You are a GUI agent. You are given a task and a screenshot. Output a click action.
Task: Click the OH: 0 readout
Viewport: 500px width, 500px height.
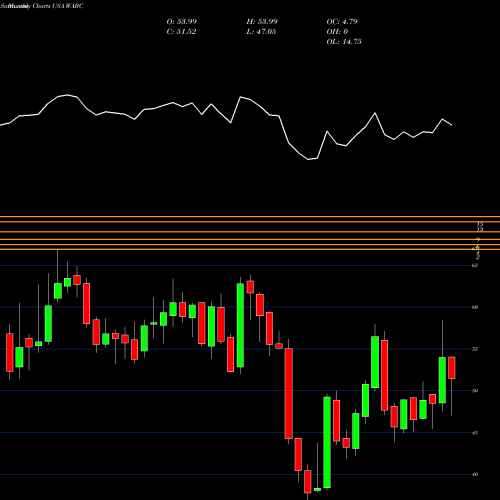click(x=337, y=32)
